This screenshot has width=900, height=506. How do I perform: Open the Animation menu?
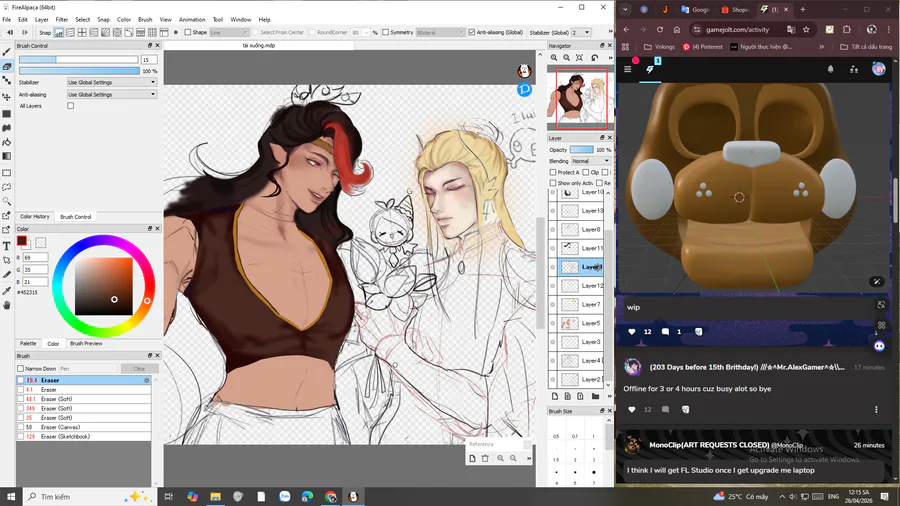(192, 20)
